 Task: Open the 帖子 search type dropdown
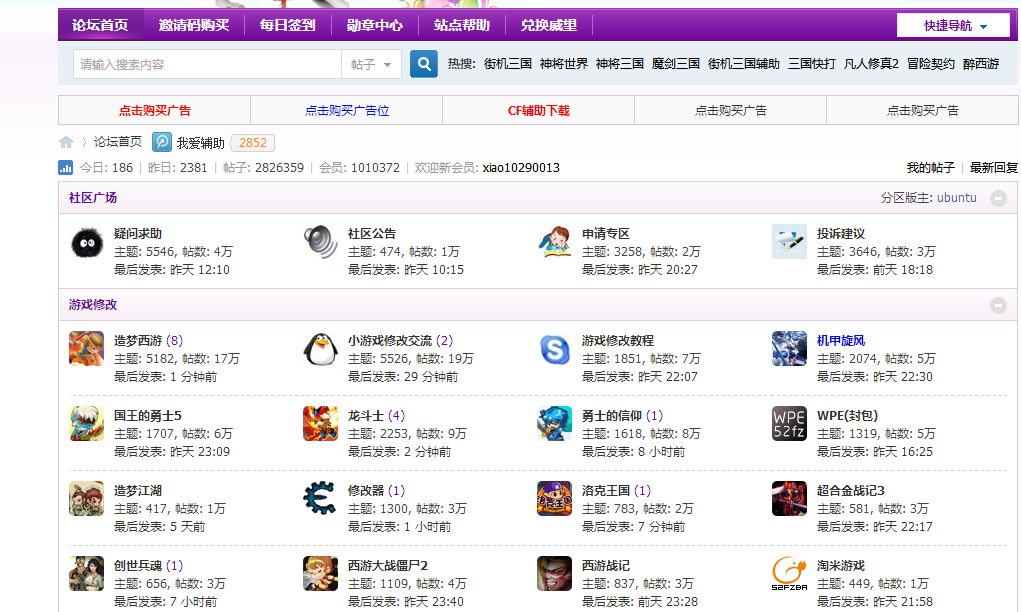click(x=371, y=64)
